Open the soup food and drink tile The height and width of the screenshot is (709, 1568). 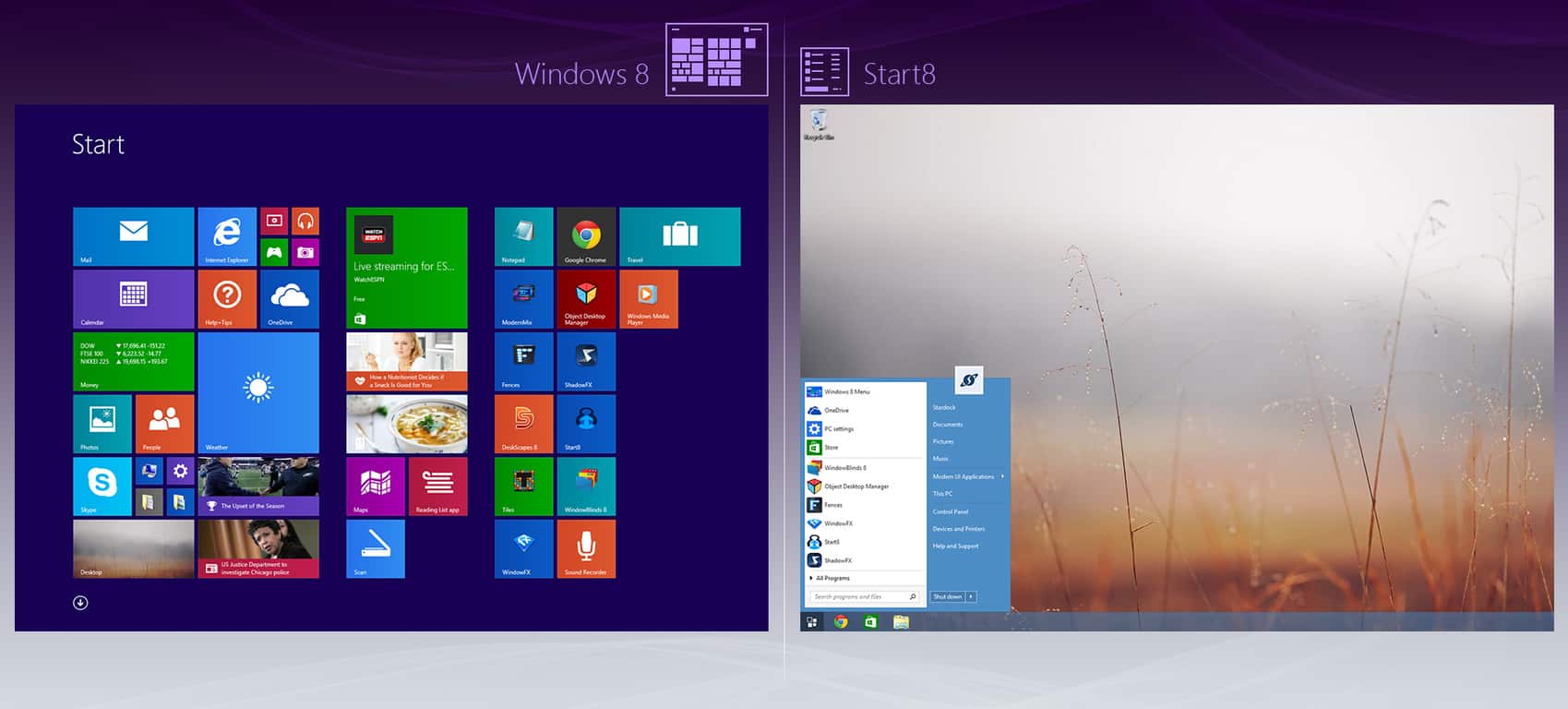407,424
